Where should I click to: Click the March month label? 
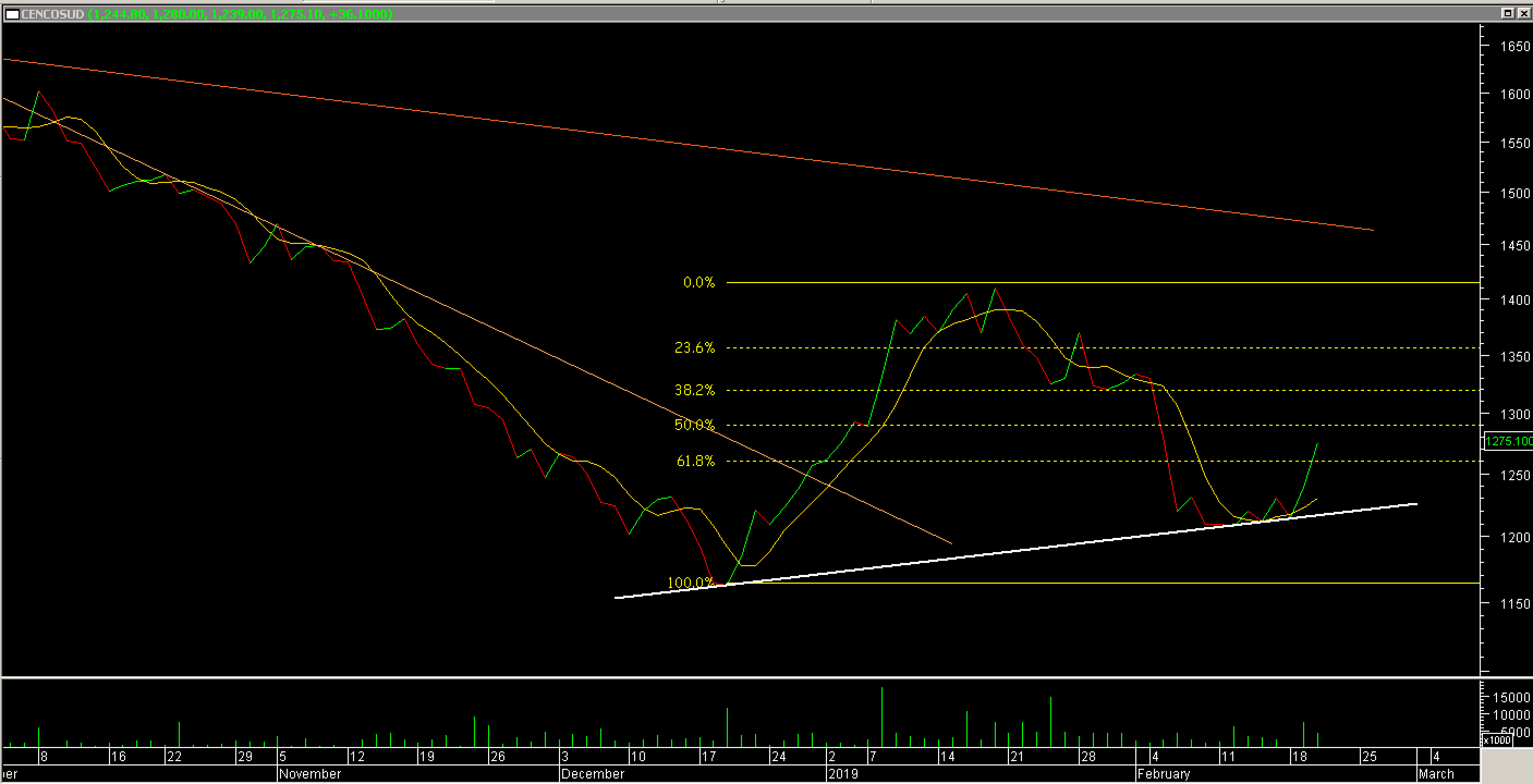pos(1436,774)
